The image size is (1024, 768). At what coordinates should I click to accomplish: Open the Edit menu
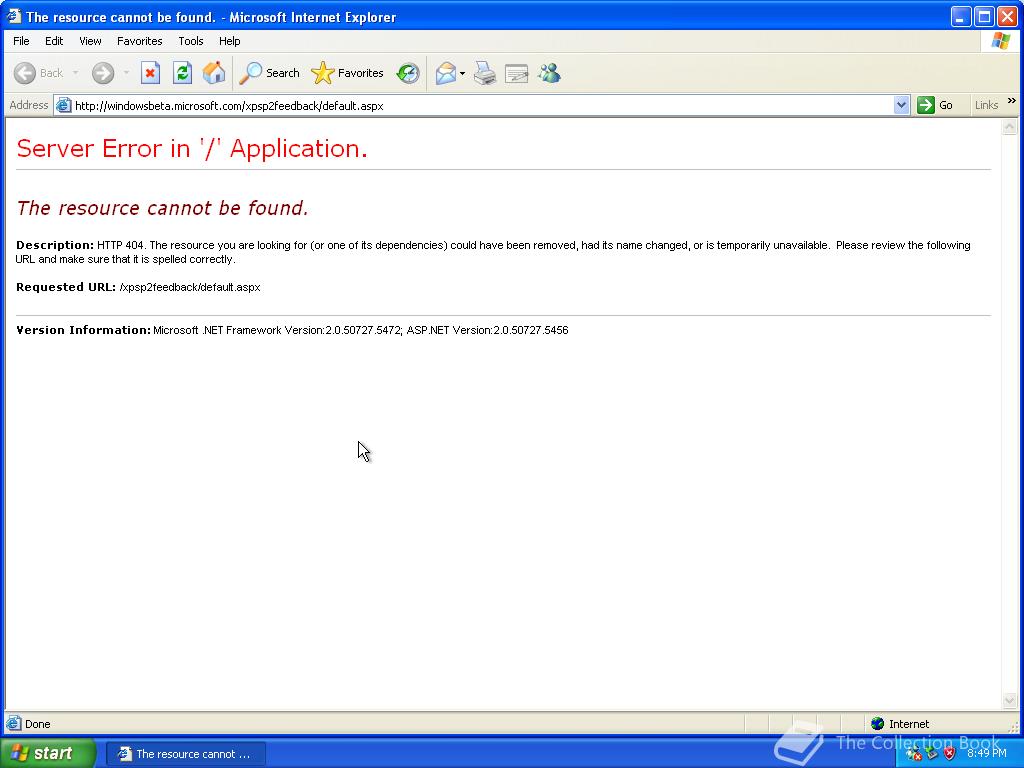tap(54, 41)
